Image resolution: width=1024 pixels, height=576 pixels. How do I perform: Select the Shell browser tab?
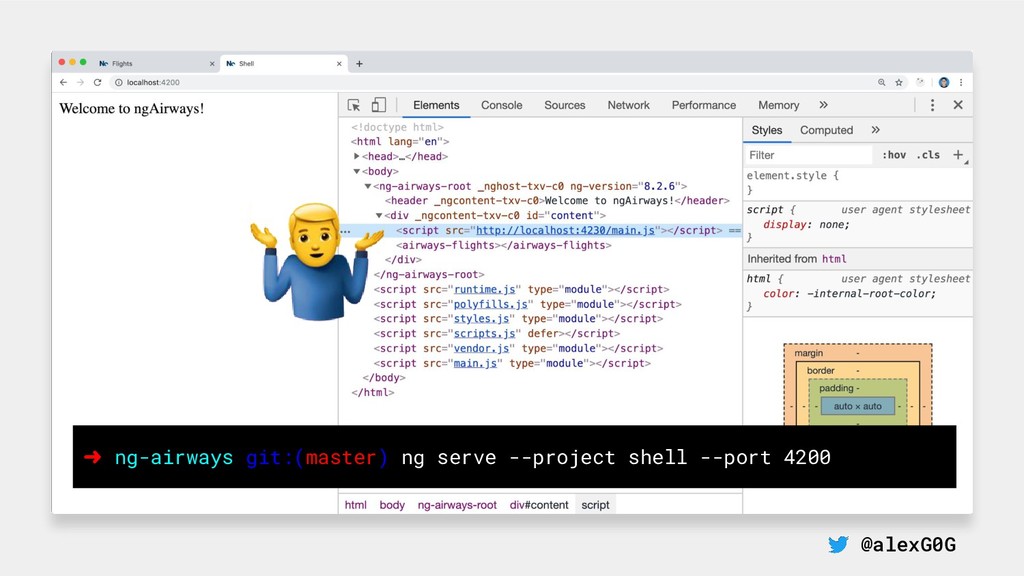pos(283,63)
